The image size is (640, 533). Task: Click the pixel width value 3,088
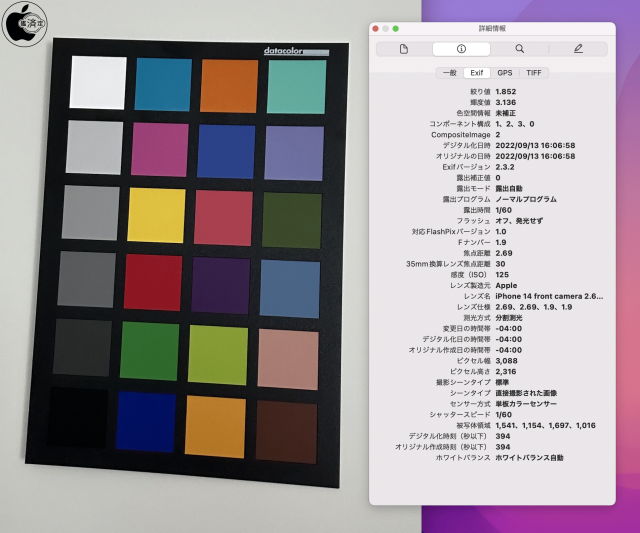(506, 361)
